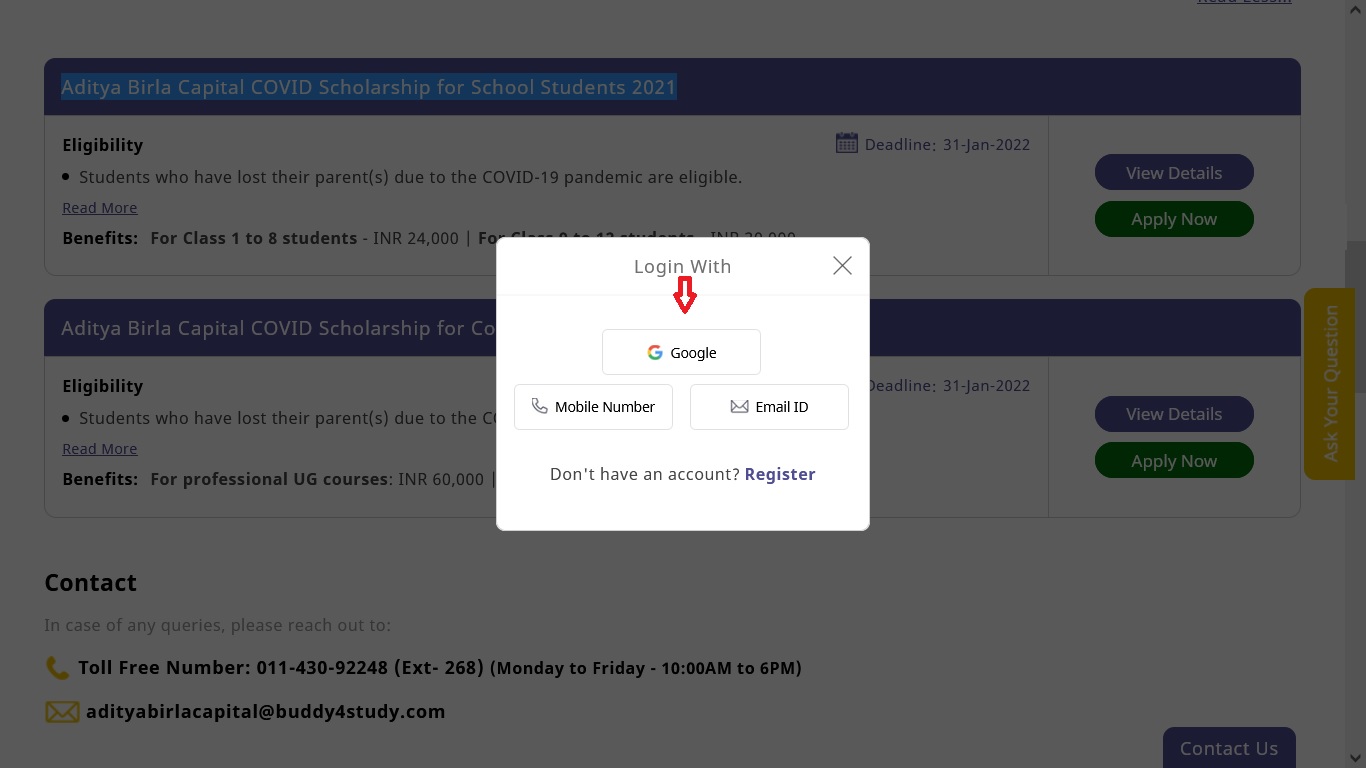Viewport: 1366px width, 768px height.
Task: Open the Register link
Action: click(779, 474)
